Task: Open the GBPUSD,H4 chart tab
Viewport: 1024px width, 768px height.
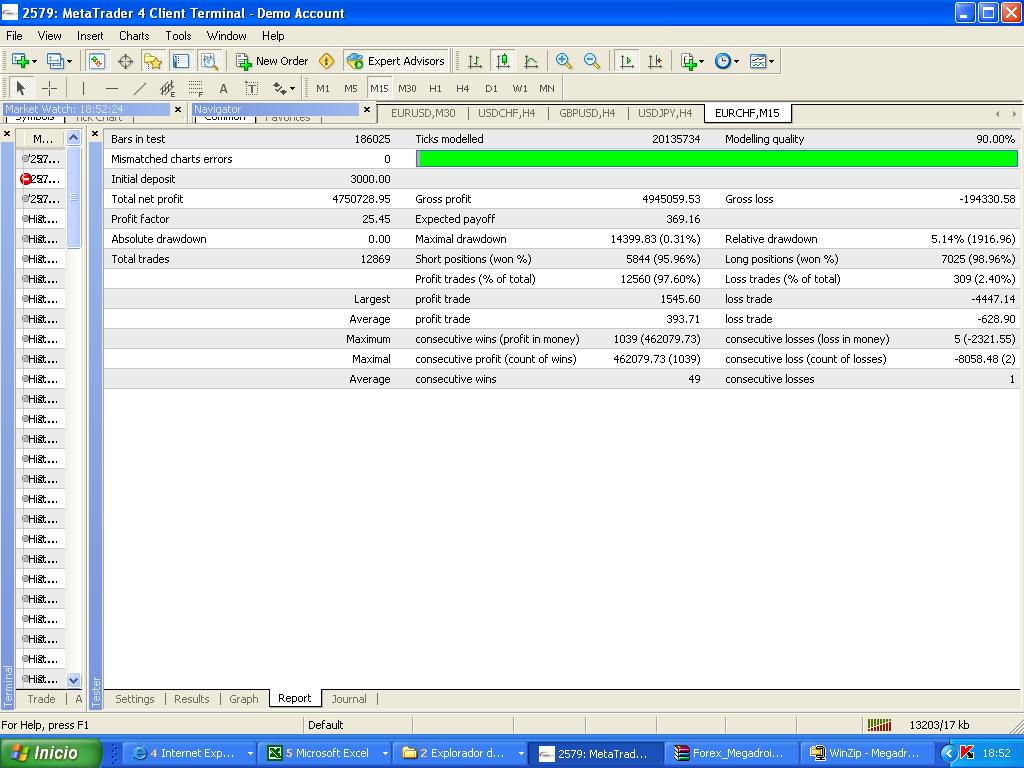Action: click(587, 113)
